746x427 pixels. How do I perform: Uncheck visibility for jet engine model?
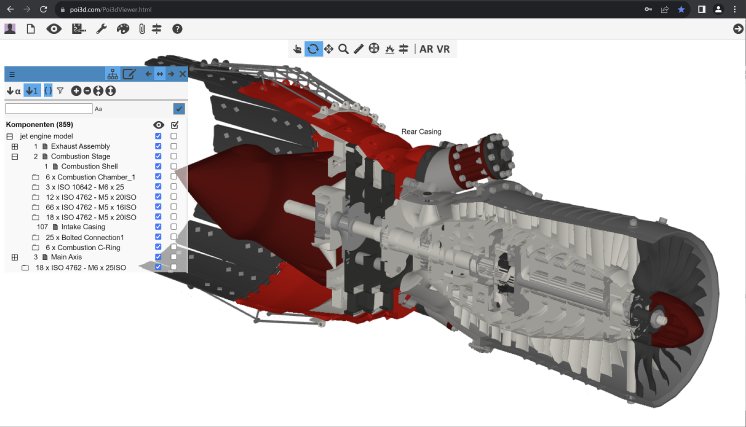[158, 136]
